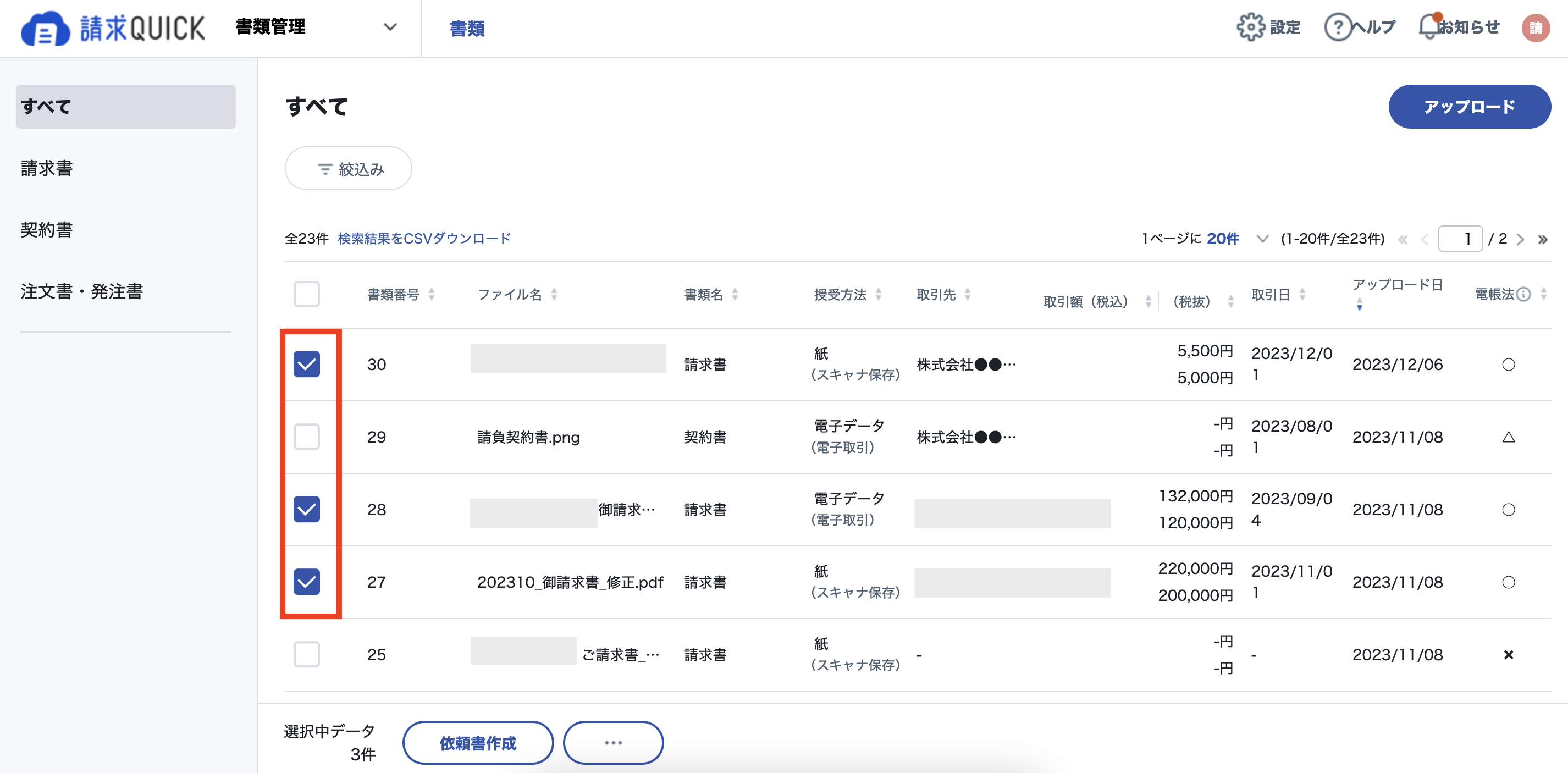Sort by 書類番号 column arrows
The height and width of the screenshot is (773, 1568).
432,295
